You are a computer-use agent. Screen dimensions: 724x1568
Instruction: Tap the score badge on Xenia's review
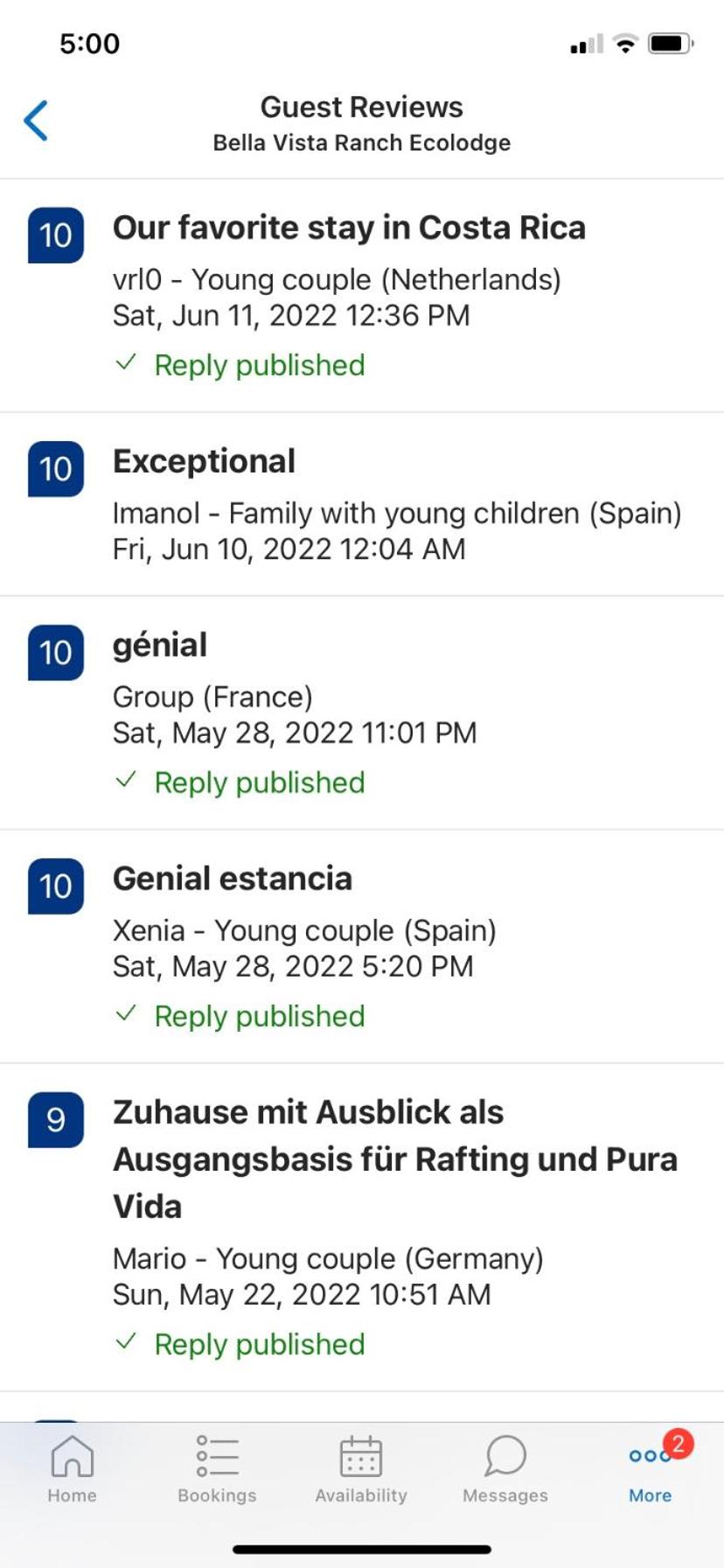(x=56, y=886)
